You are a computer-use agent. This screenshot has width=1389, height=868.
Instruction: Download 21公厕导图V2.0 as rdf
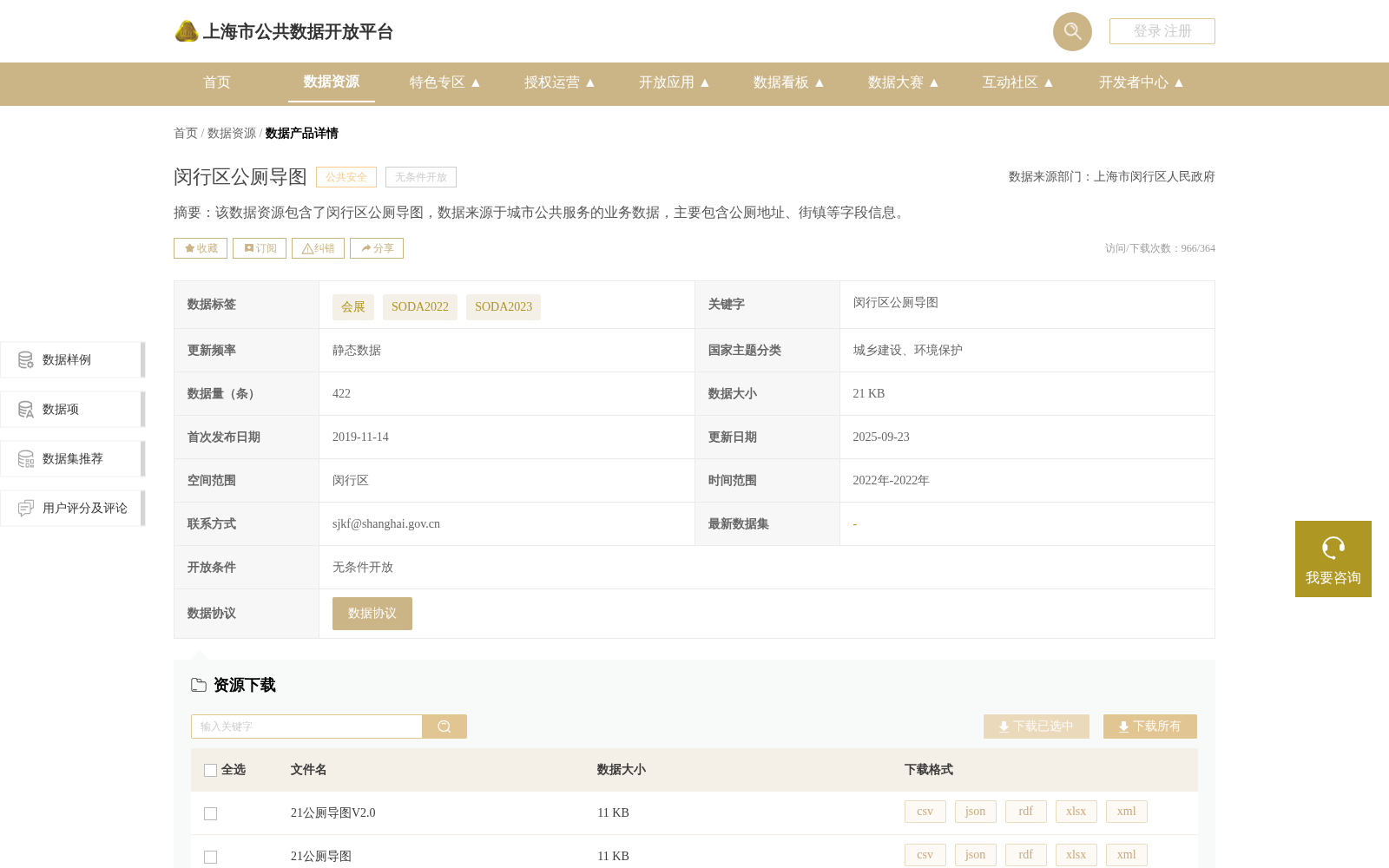point(1026,812)
